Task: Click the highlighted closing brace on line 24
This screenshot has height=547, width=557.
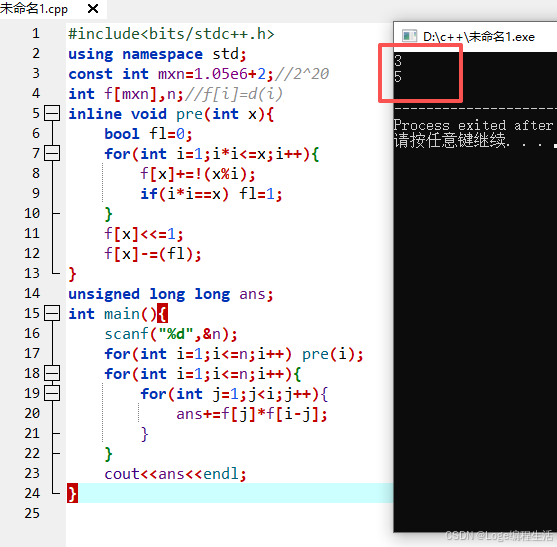Action: 72,493
